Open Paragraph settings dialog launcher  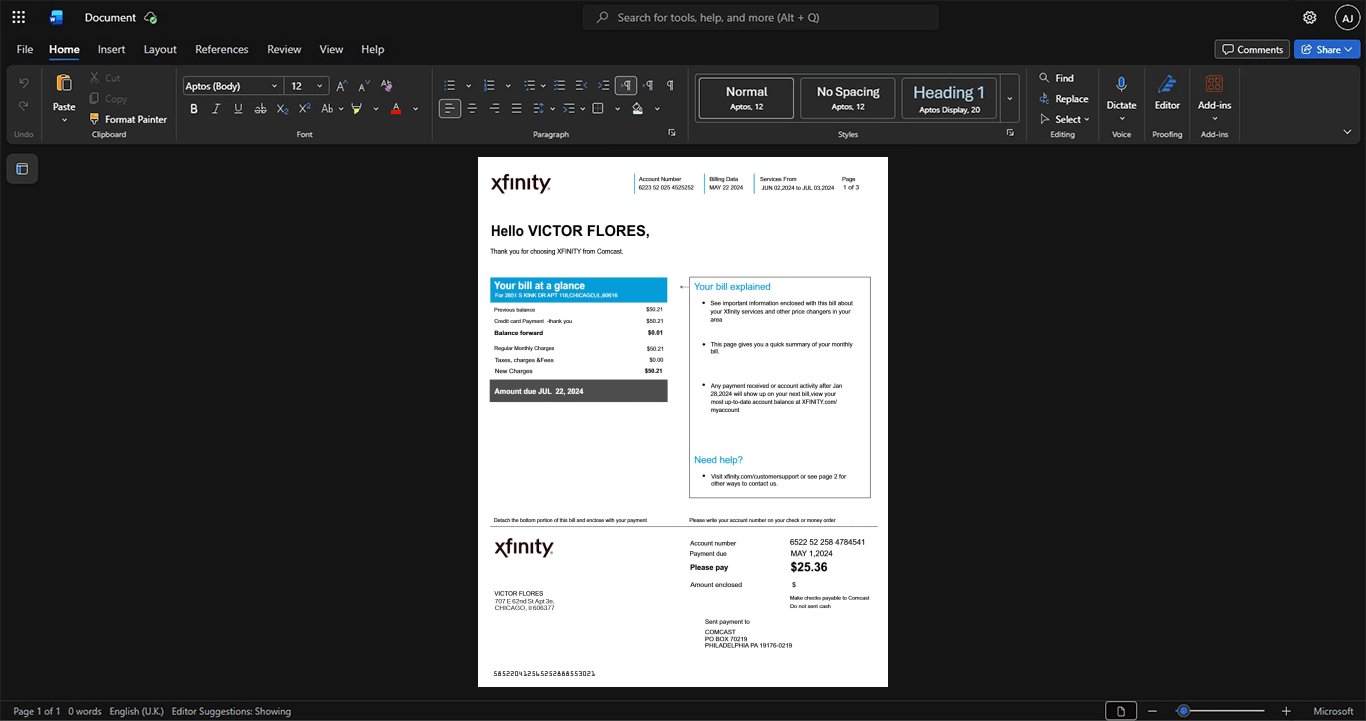click(672, 133)
